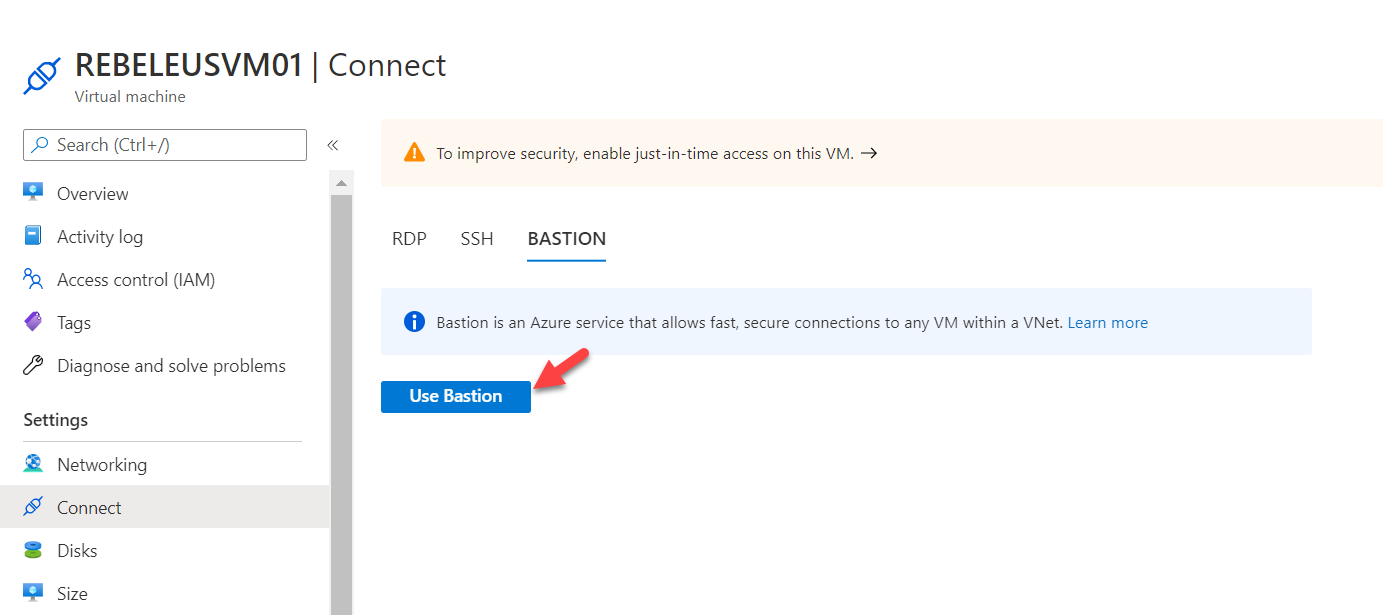Select the BASTION tab

567,239
